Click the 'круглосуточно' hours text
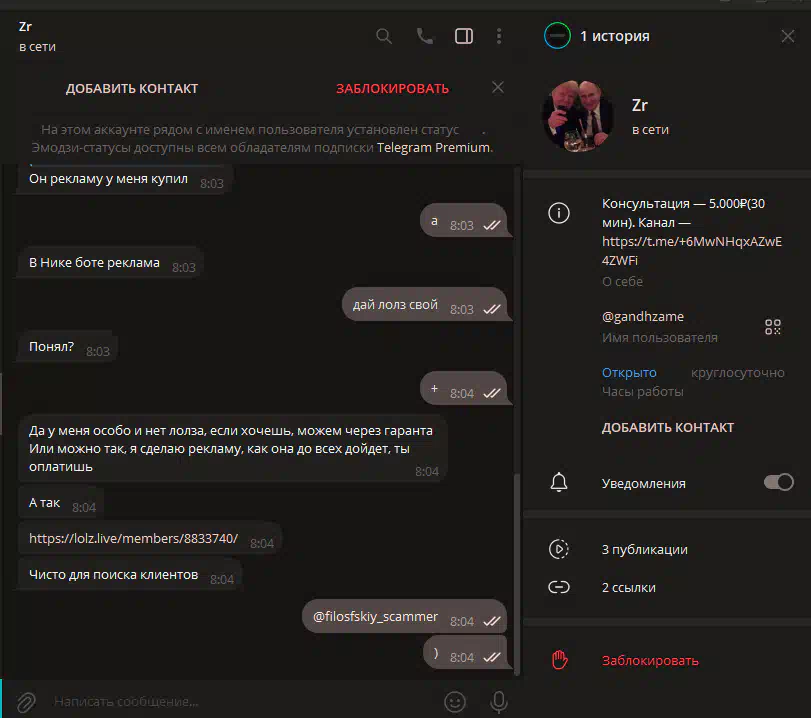 pyautogui.click(x=738, y=372)
